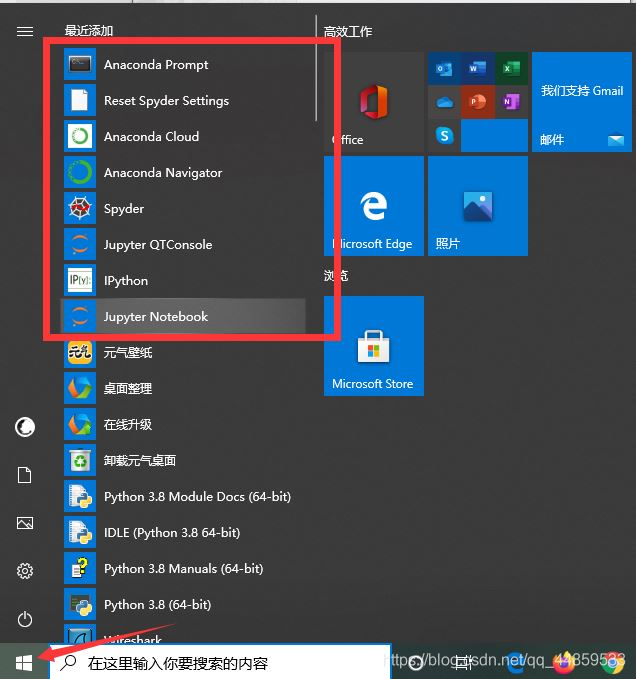Open the 邮件 (Mail) tile
Screen dimensions: 636x679
pyautogui.click(x=581, y=103)
